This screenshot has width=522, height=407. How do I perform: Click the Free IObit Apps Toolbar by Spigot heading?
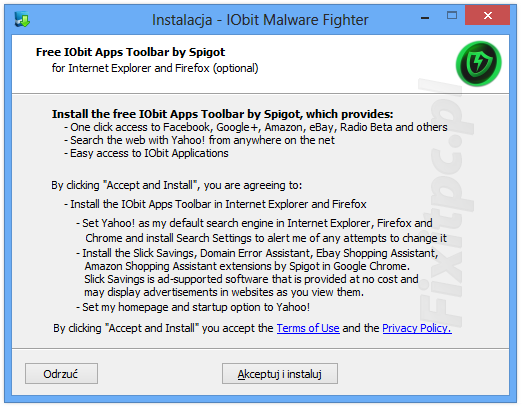(130, 52)
